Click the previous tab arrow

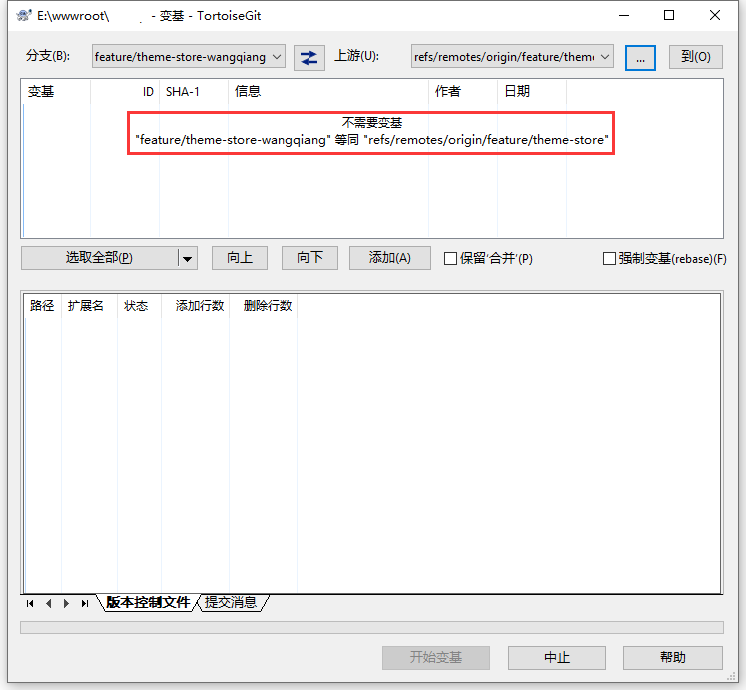48,603
